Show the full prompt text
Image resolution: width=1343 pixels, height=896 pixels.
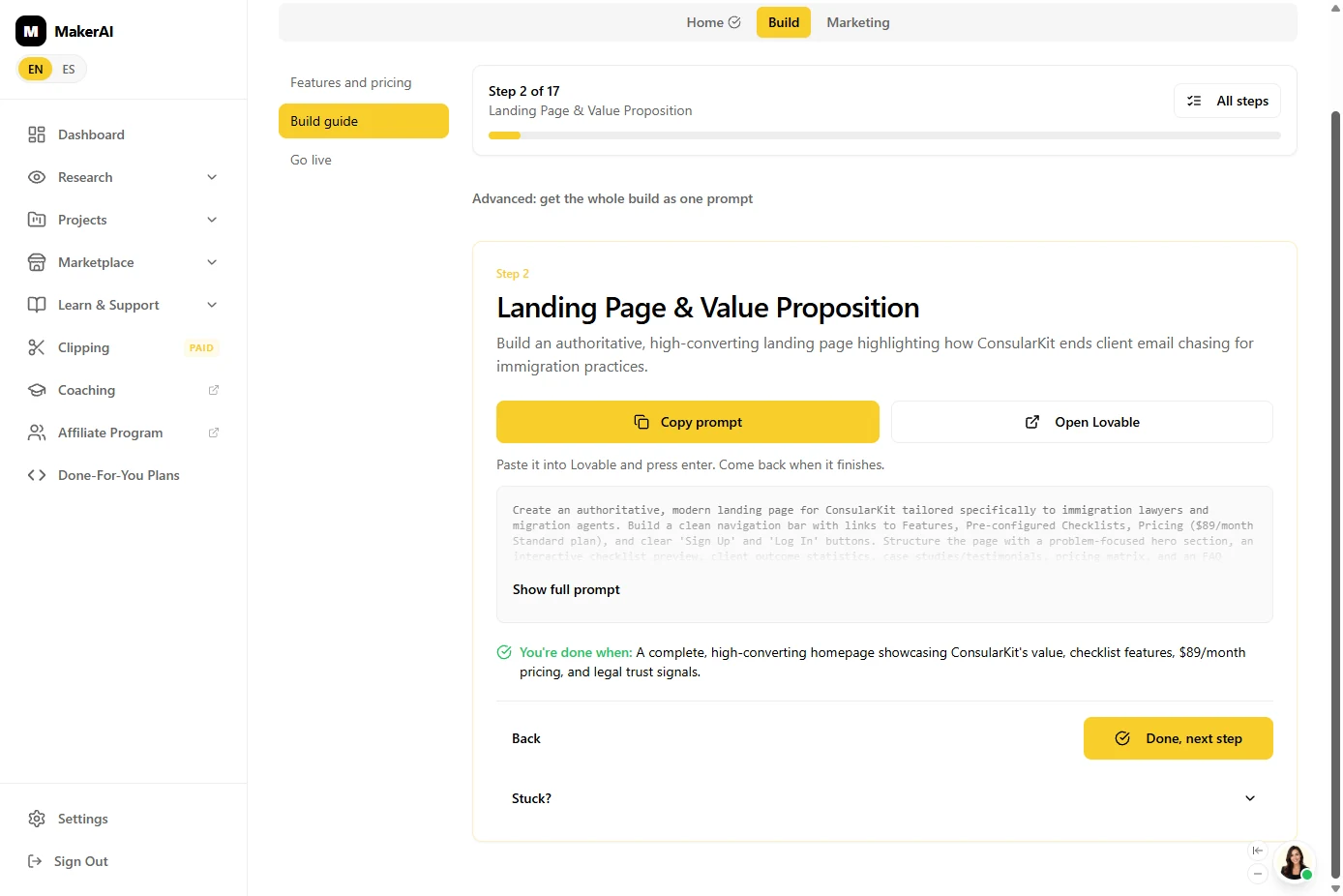tap(566, 589)
